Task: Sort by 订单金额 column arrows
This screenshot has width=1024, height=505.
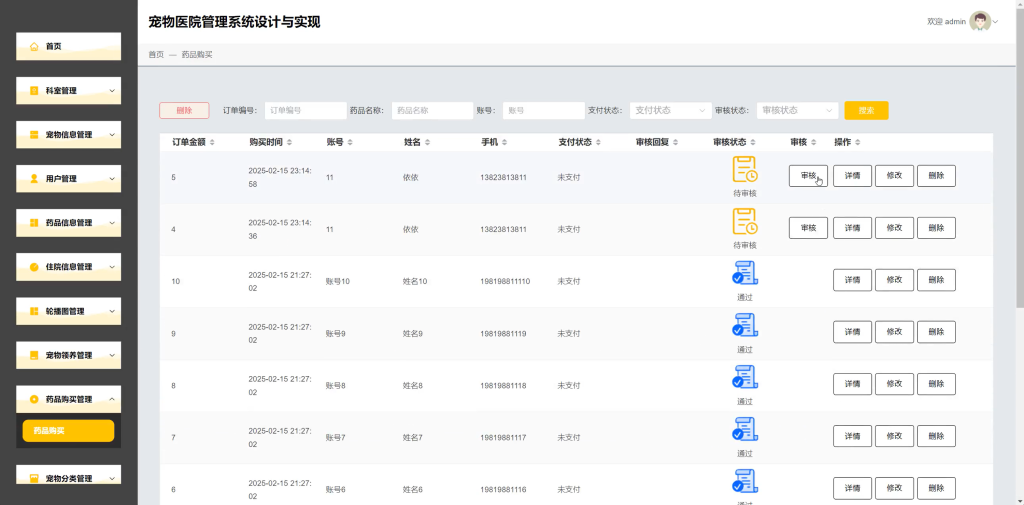Action: (212, 142)
